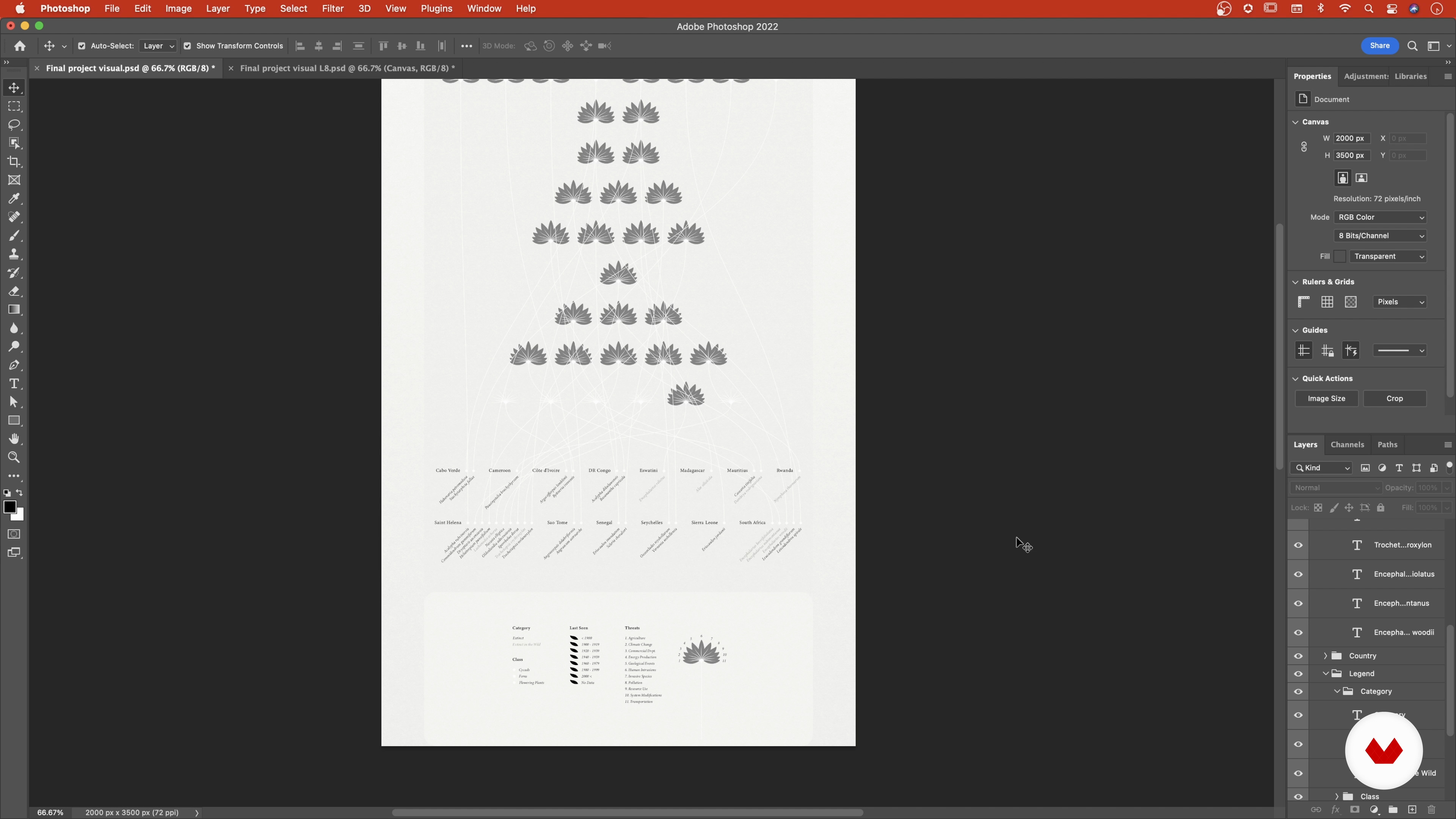1456x819 pixels.
Task: Expand the Country layer group
Action: [x=1326, y=656]
